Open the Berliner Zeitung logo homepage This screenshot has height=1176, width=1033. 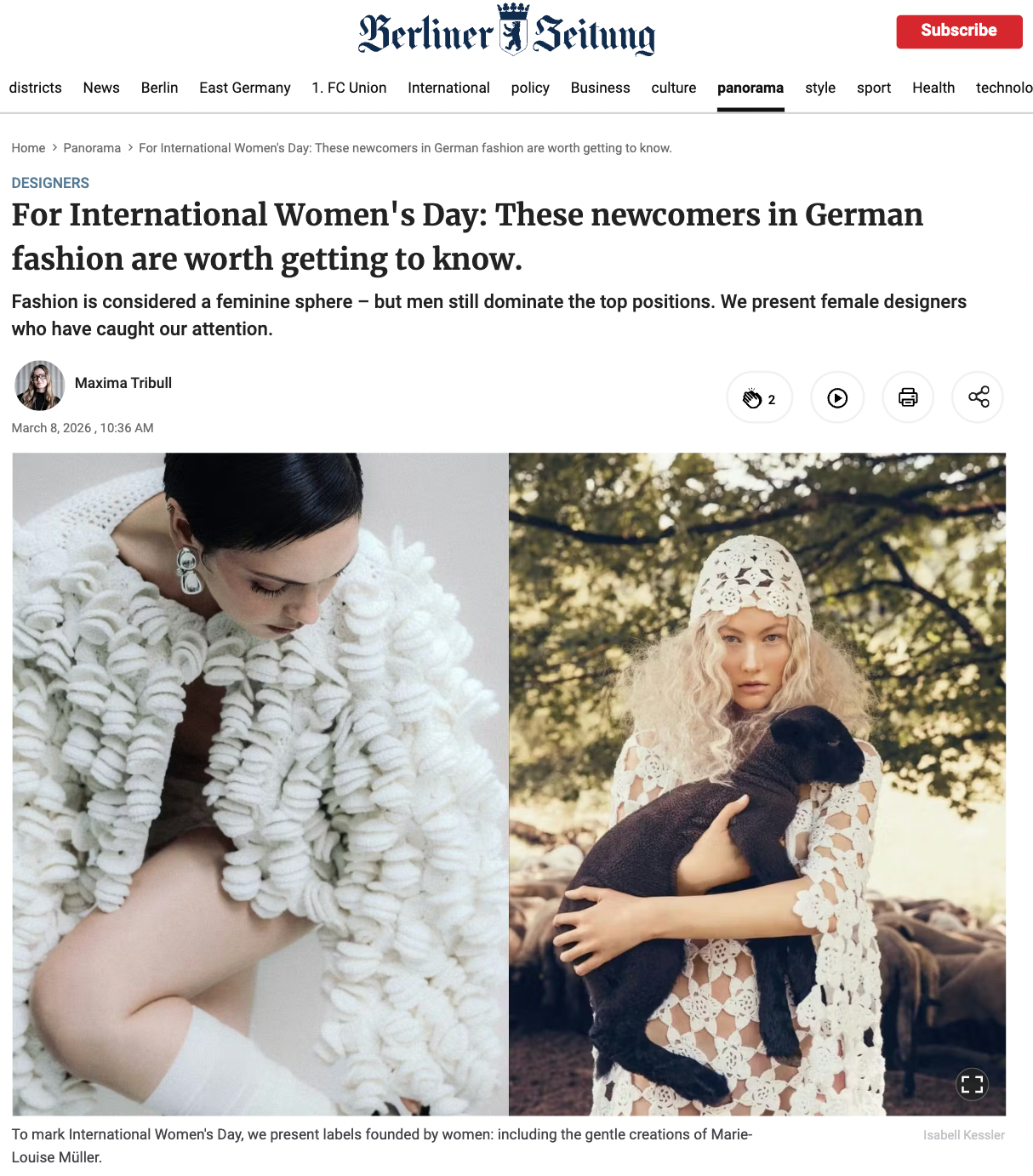point(507,31)
